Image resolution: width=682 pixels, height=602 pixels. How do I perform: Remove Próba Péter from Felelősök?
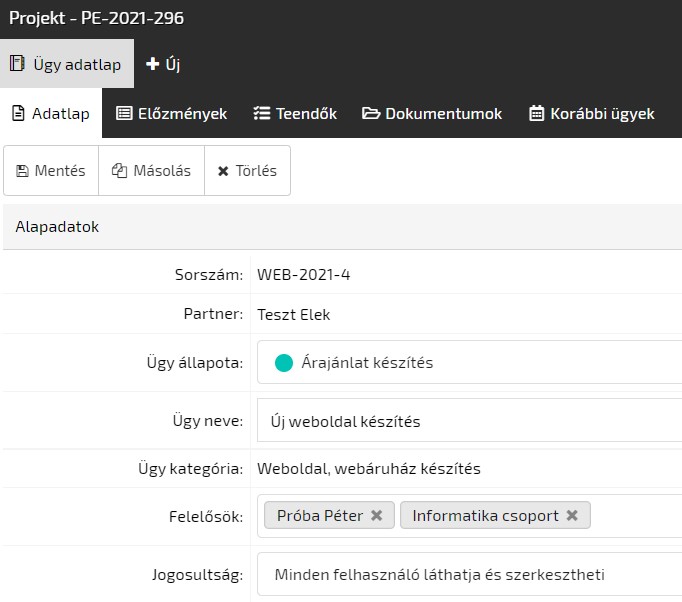(x=376, y=516)
